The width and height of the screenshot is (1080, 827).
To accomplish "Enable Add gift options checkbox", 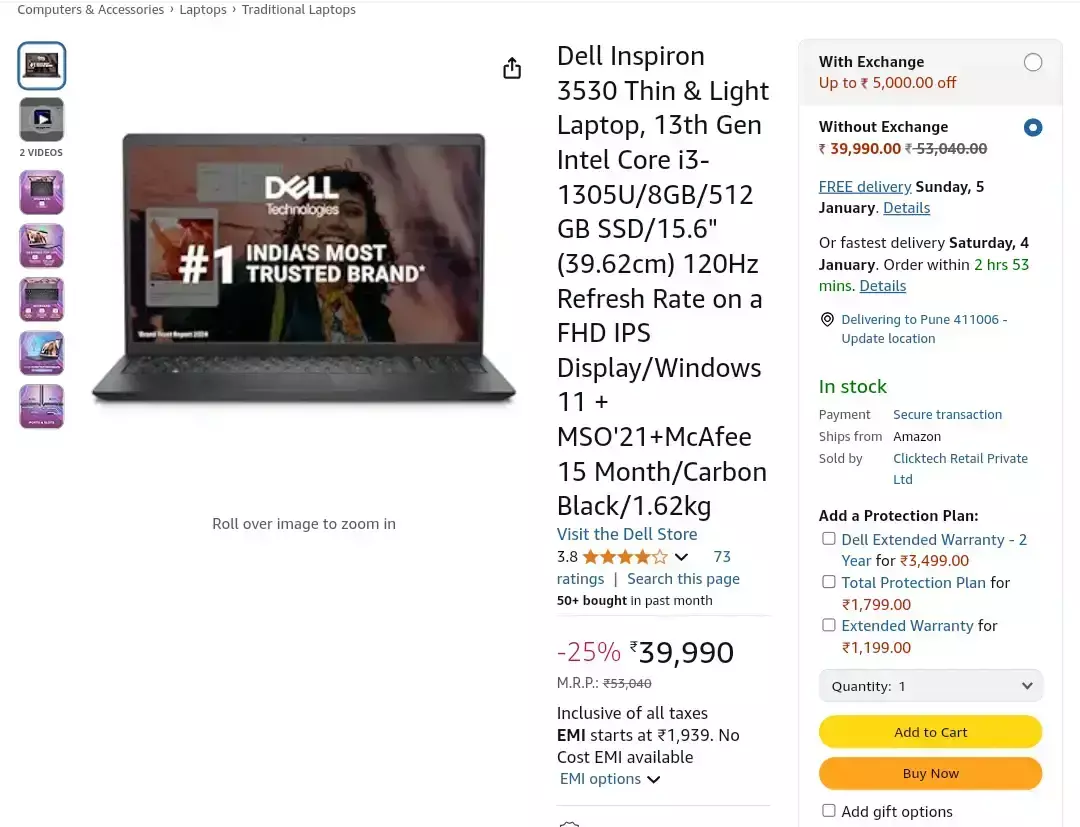I will 829,810.
